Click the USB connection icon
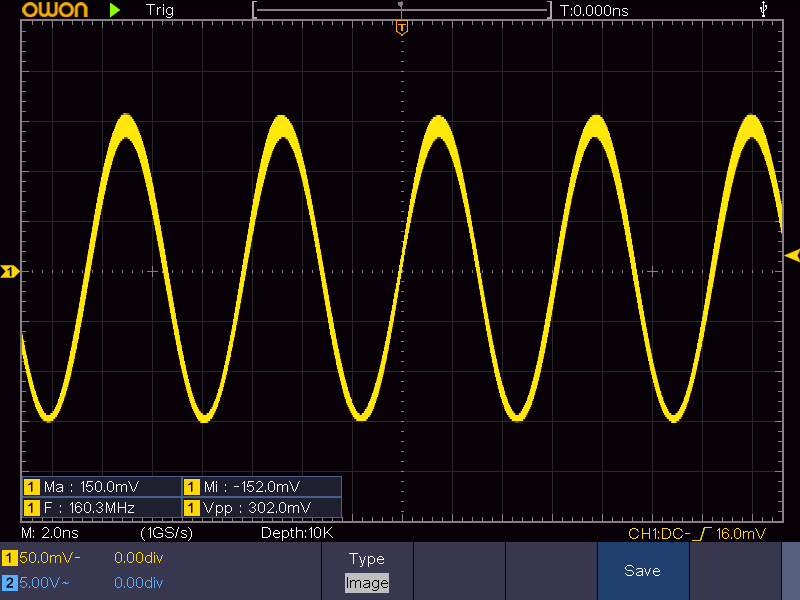This screenshot has width=800, height=600. click(763, 9)
